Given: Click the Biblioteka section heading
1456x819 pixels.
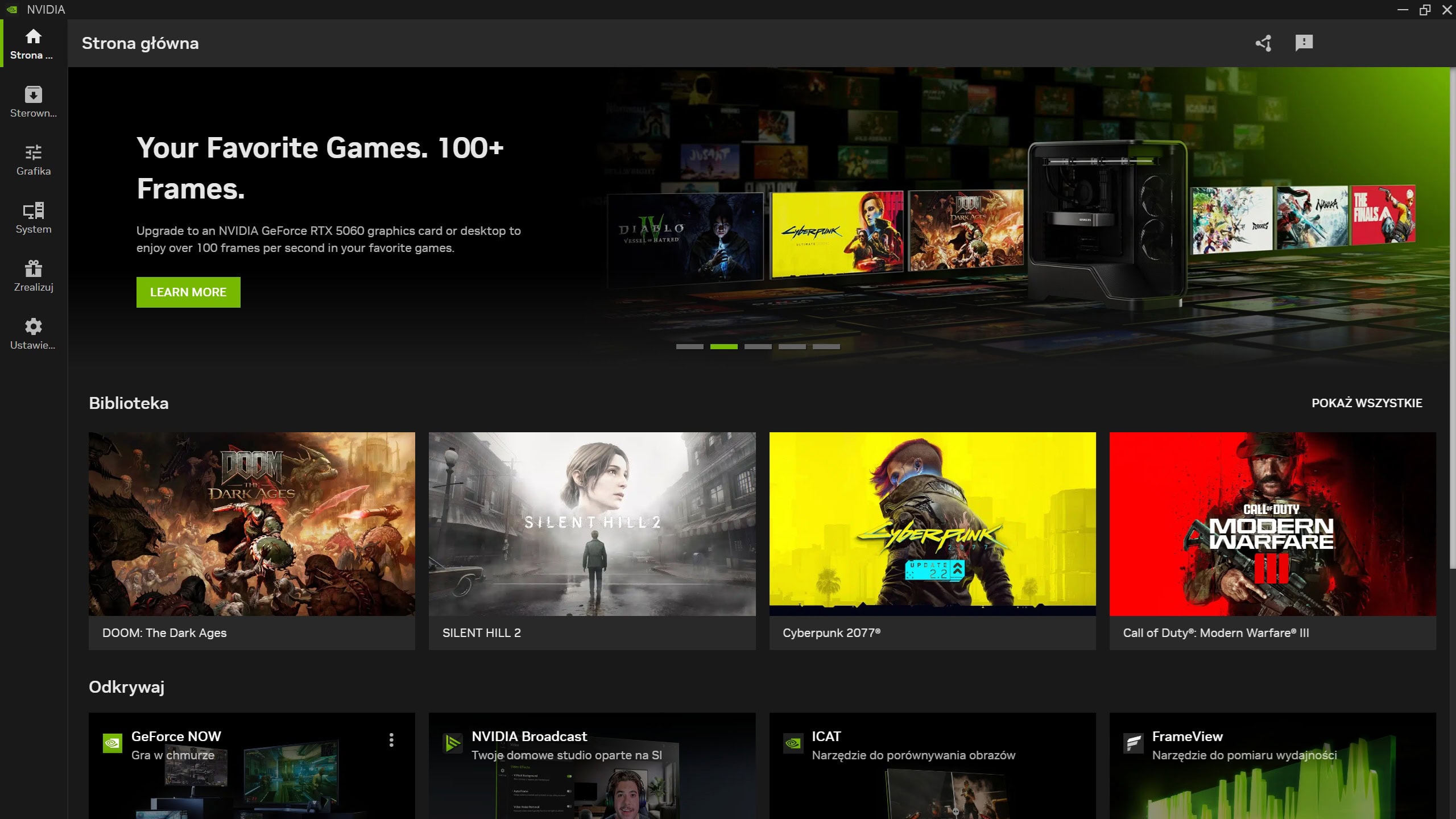Looking at the screenshot, I should (129, 403).
